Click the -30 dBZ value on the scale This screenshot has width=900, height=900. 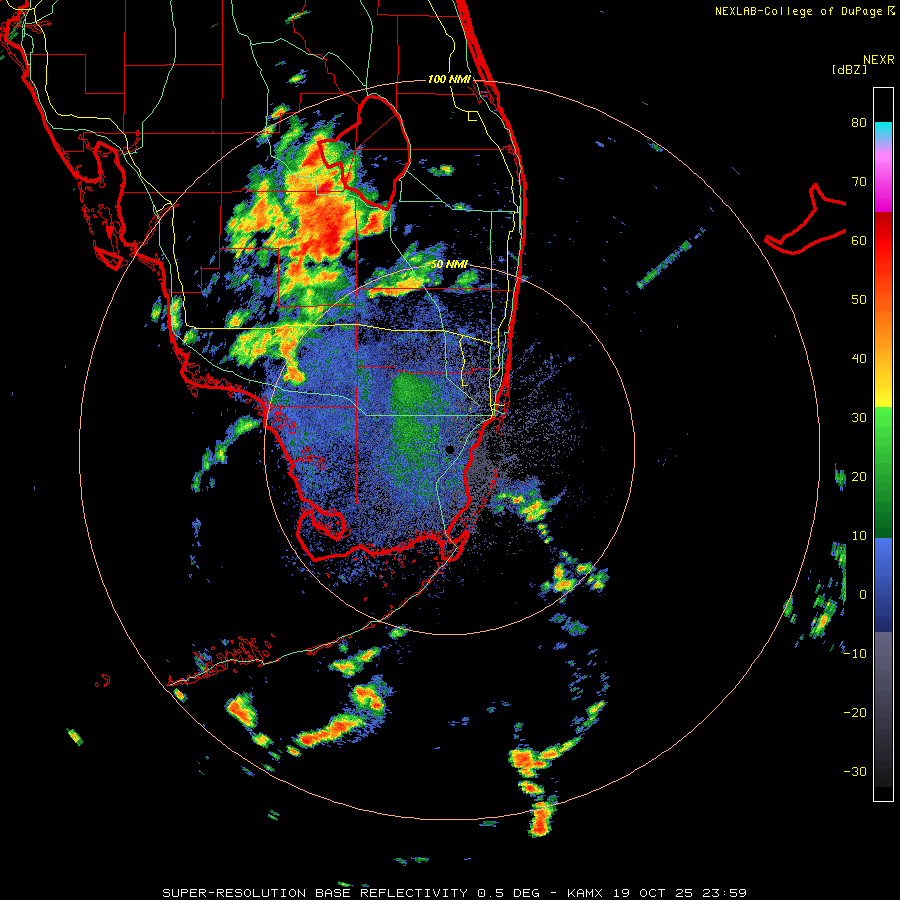(x=855, y=772)
